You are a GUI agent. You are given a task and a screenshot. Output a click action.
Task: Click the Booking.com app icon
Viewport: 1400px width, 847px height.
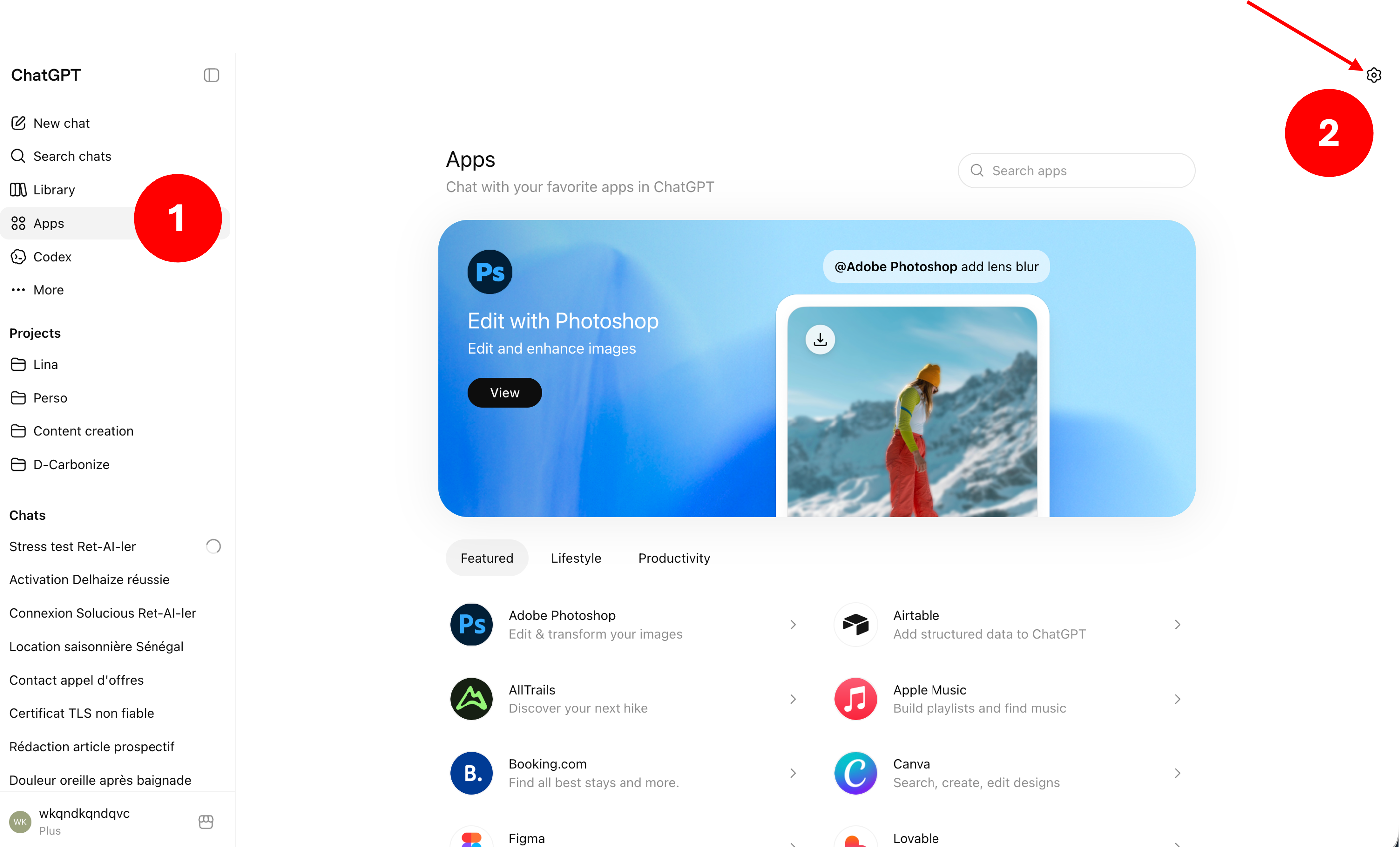(x=471, y=773)
